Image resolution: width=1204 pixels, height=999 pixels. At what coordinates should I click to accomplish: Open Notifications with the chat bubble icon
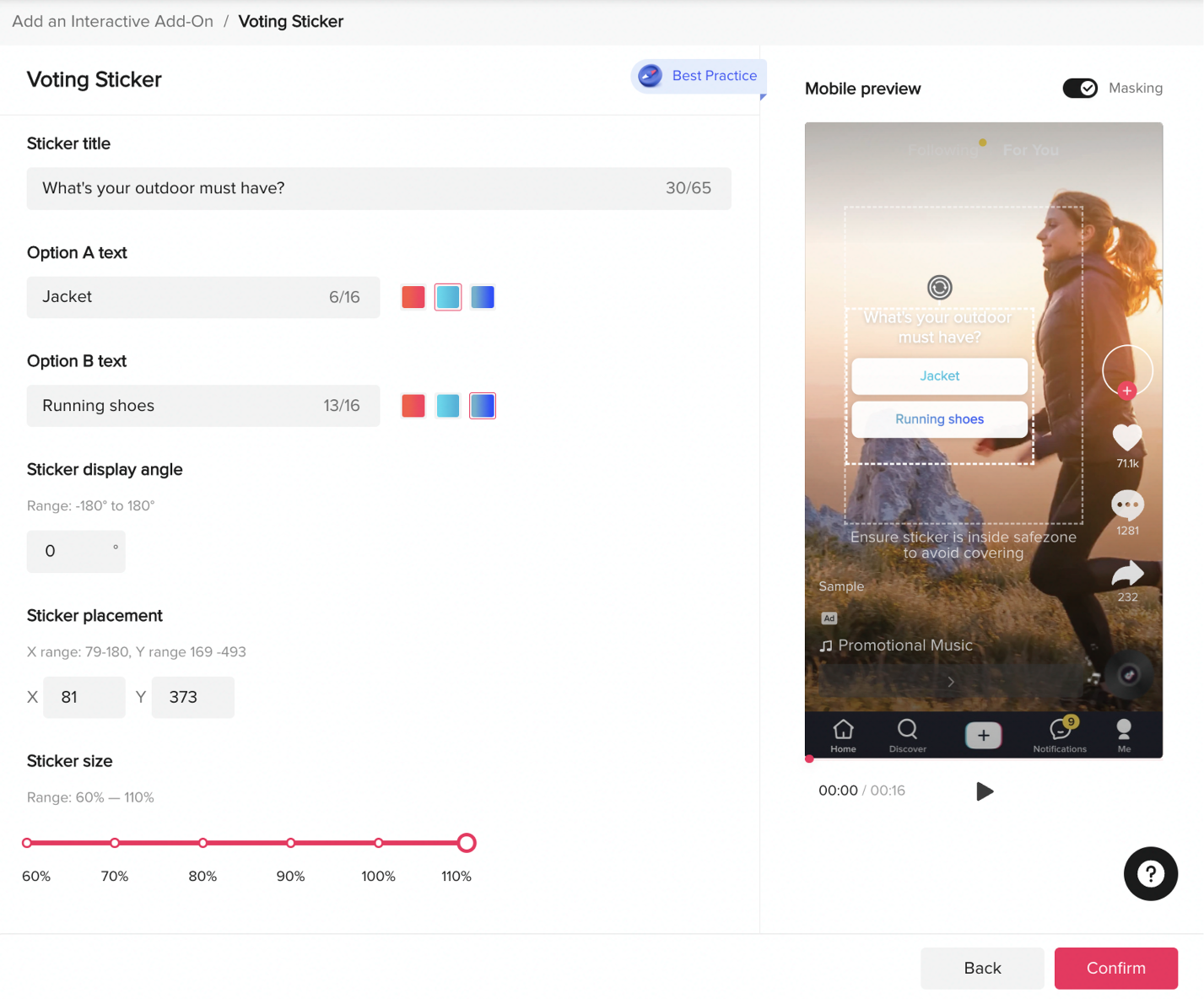(1060, 735)
